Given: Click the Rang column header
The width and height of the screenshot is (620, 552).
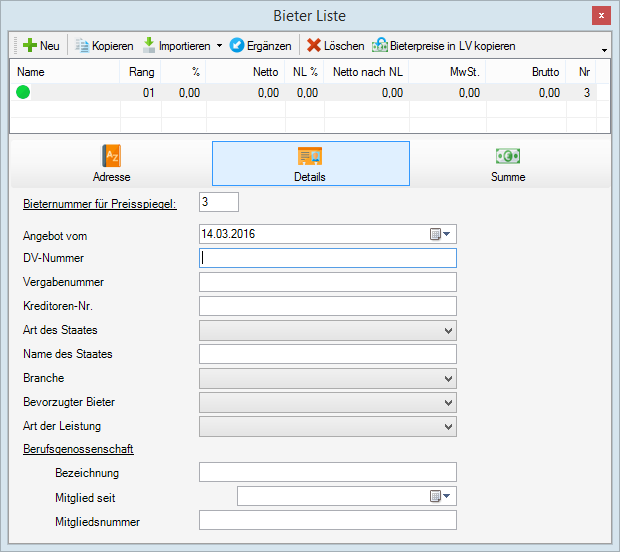Looking at the screenshot, I should pos(140,72).
